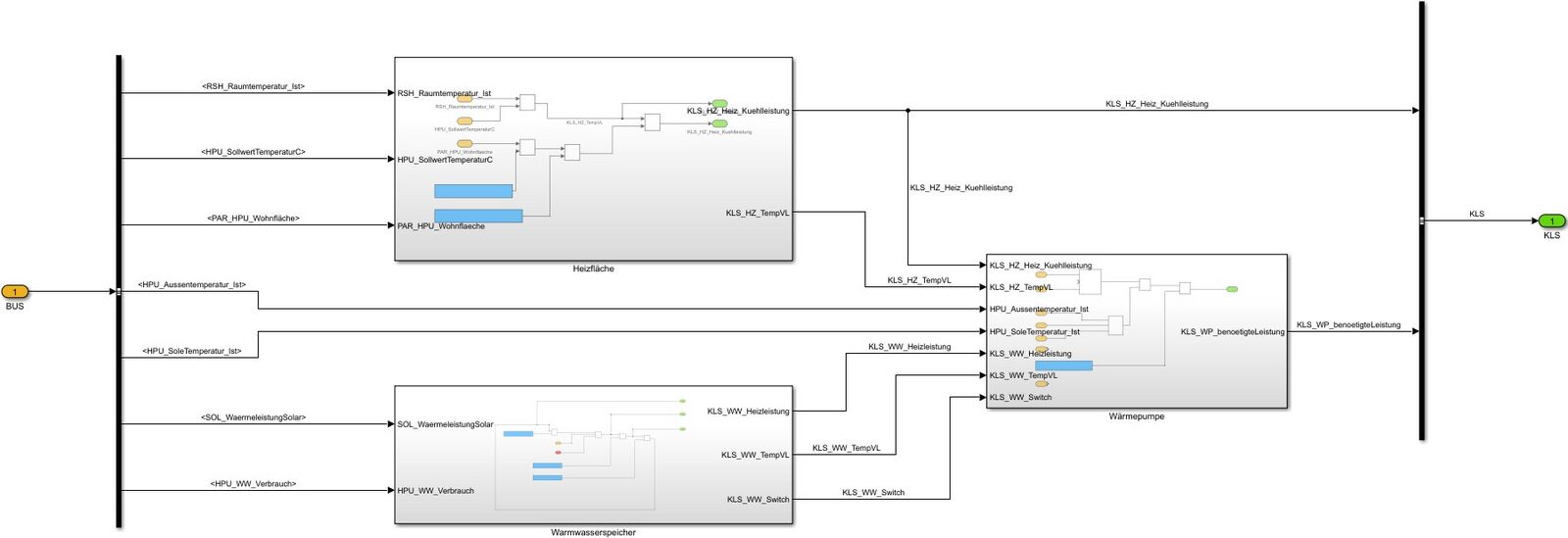Select the <HPU_SollwertTemperaturC> signal label
1568x538 pixels.
coord(253,152)
